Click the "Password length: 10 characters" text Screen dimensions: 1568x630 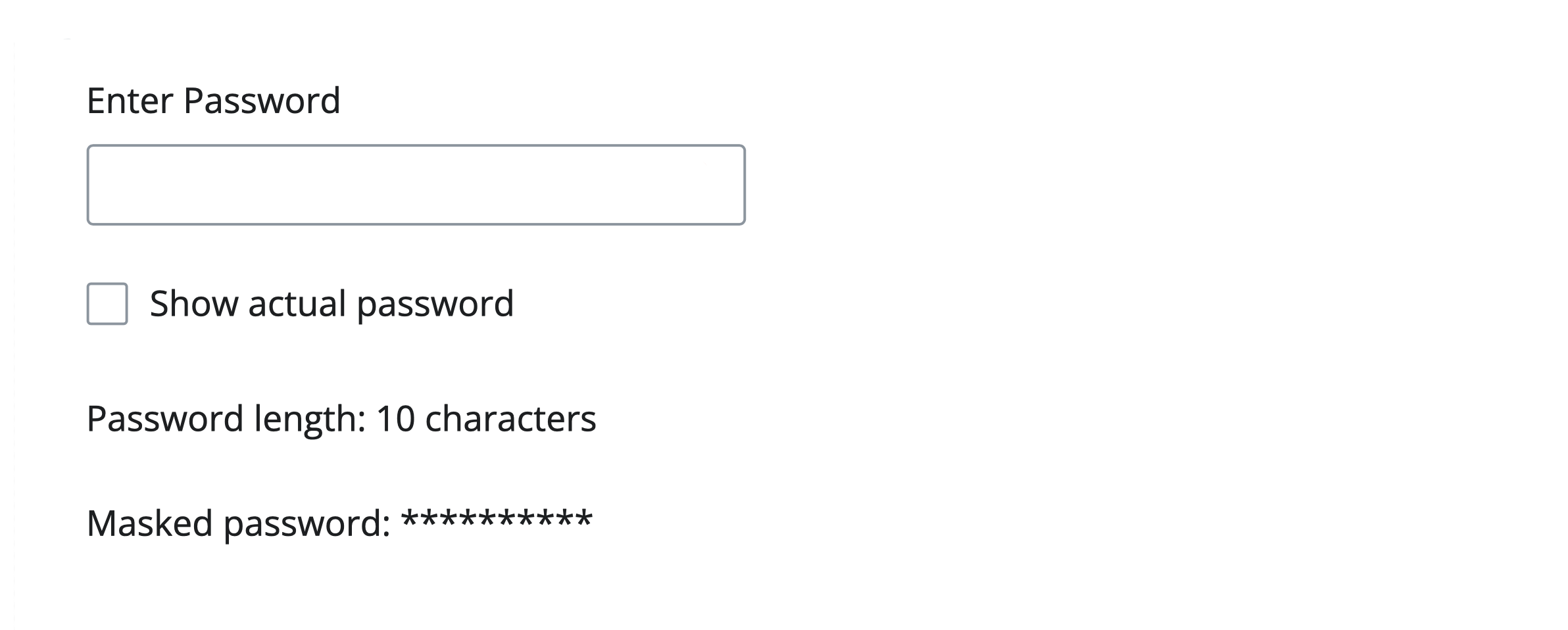[x=341, y=419]
